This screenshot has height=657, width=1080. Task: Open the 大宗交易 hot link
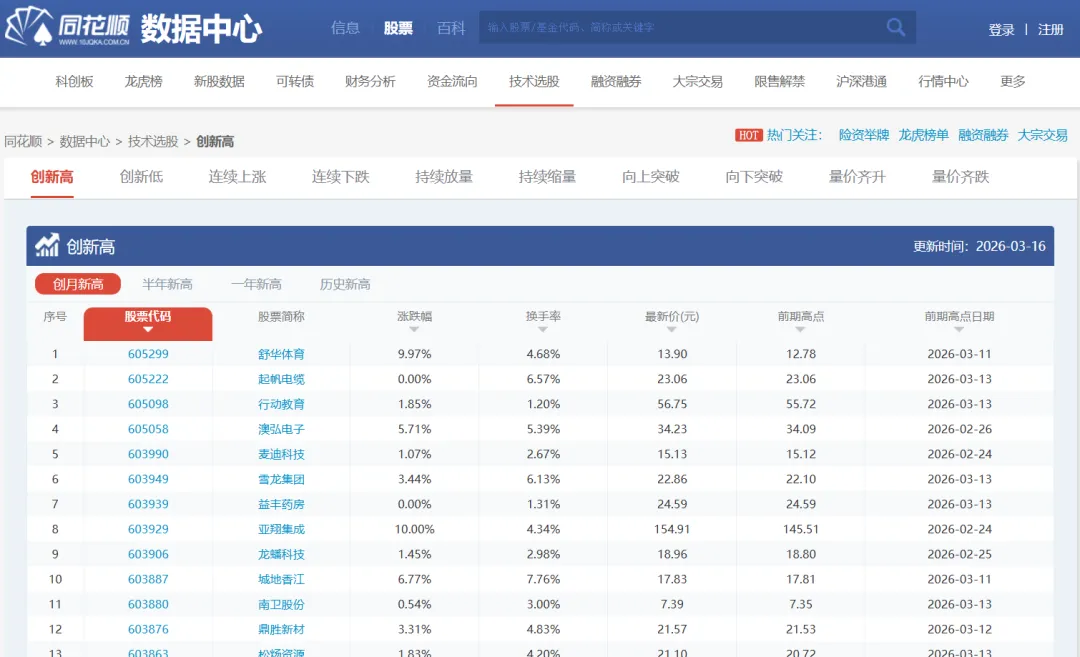click(x=1042, y=135)
